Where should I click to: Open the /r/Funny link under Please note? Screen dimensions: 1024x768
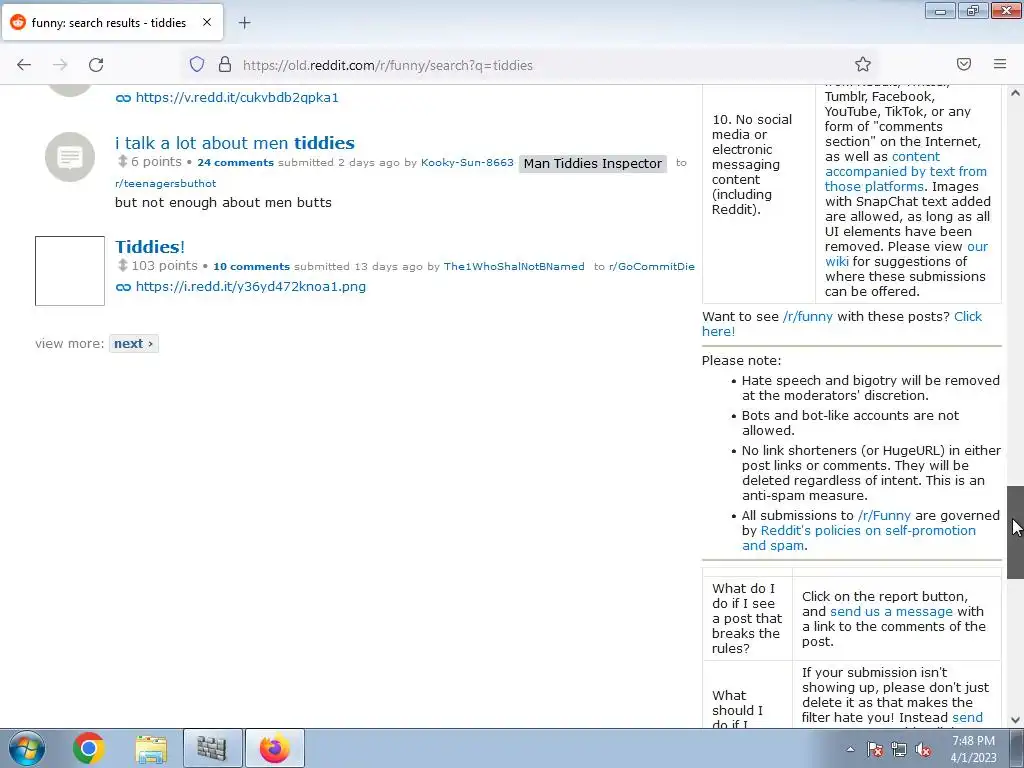pos(884,515)
